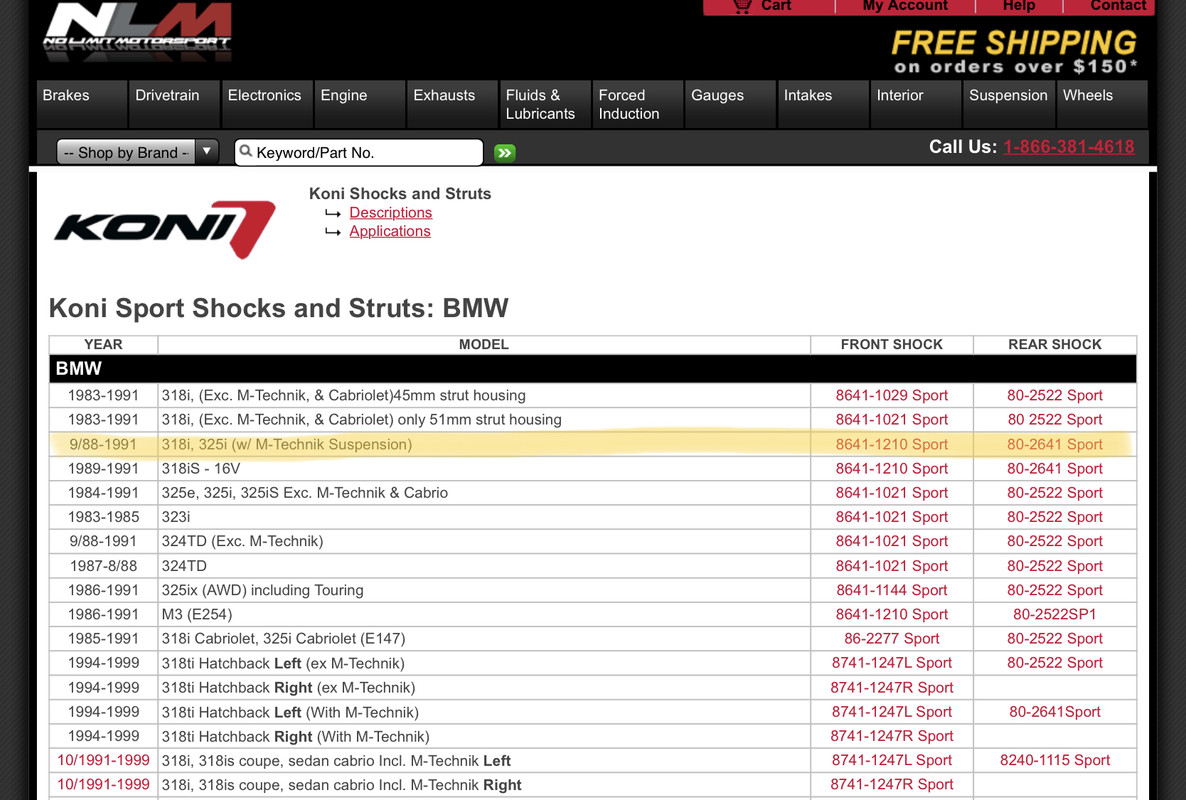
Task: Click the NLM No Limit Motorsport logo
Action: tap(138, 32)
